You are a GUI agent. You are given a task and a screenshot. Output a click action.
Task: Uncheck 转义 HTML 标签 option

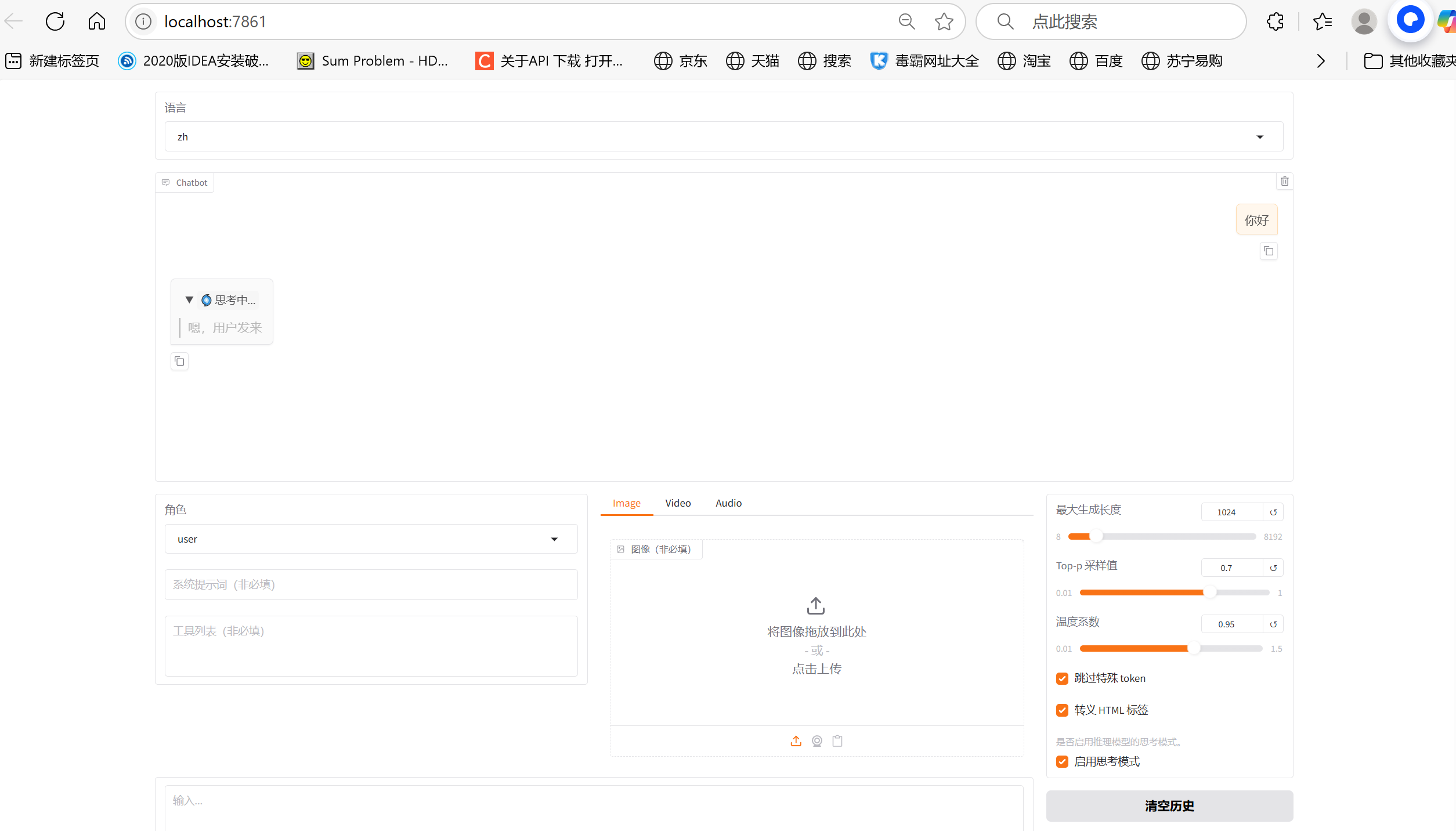click(1062, 710)
